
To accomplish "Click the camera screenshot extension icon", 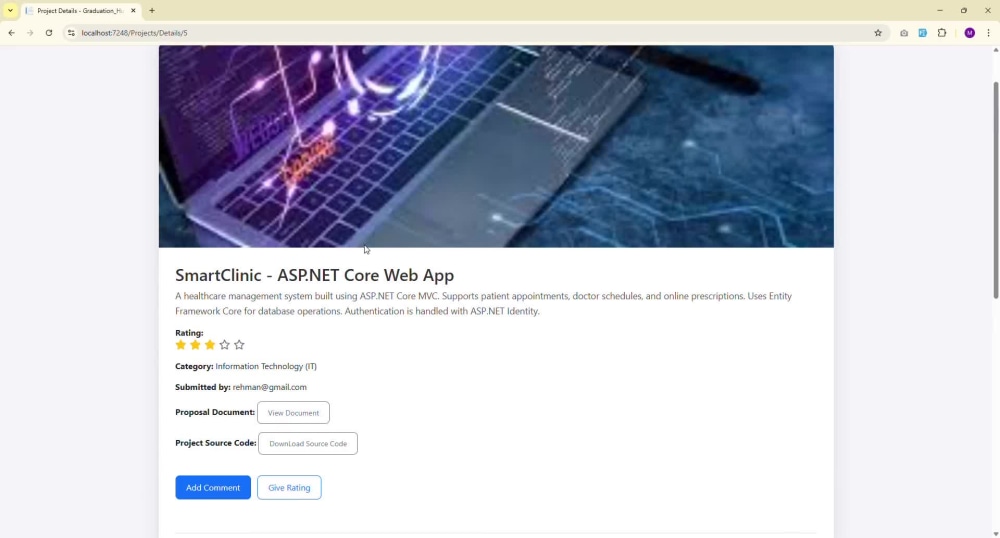I will click(904, 33).
